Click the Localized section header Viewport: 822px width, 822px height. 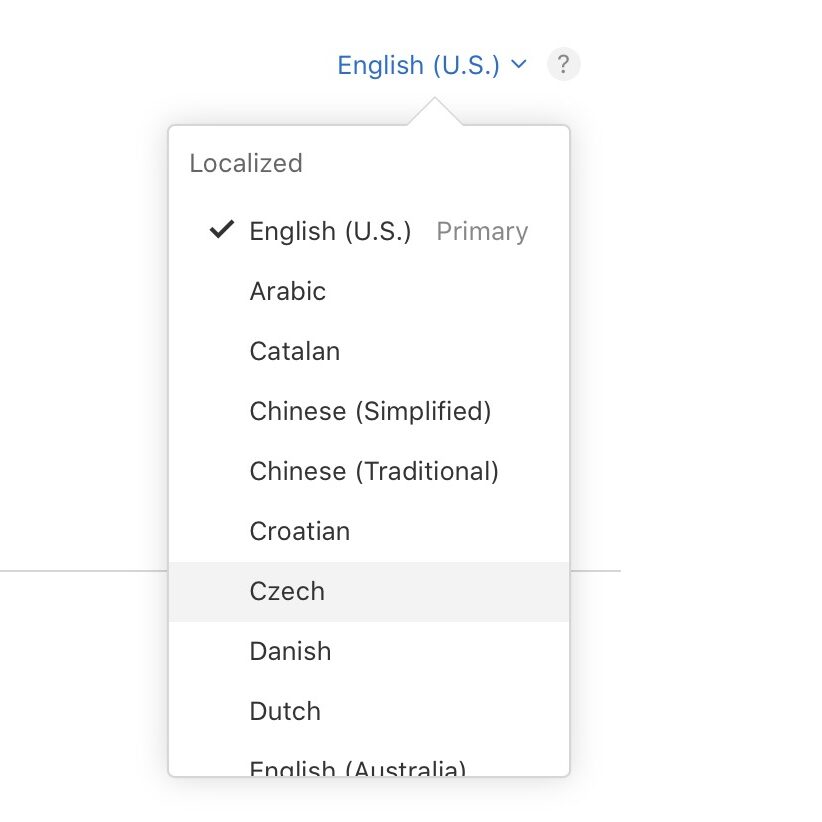click(x=246, y=163)
